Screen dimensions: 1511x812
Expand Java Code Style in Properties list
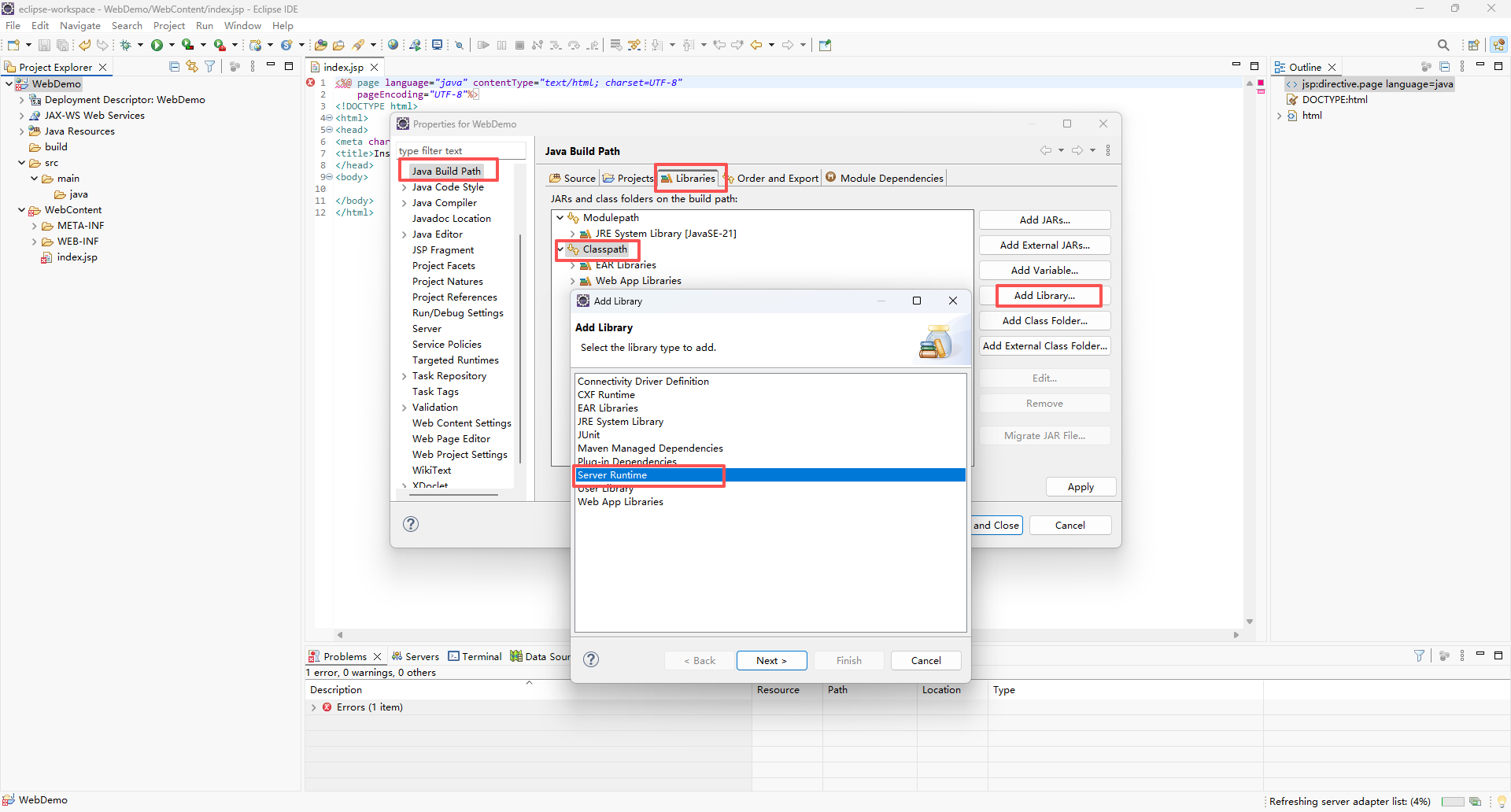405,187
